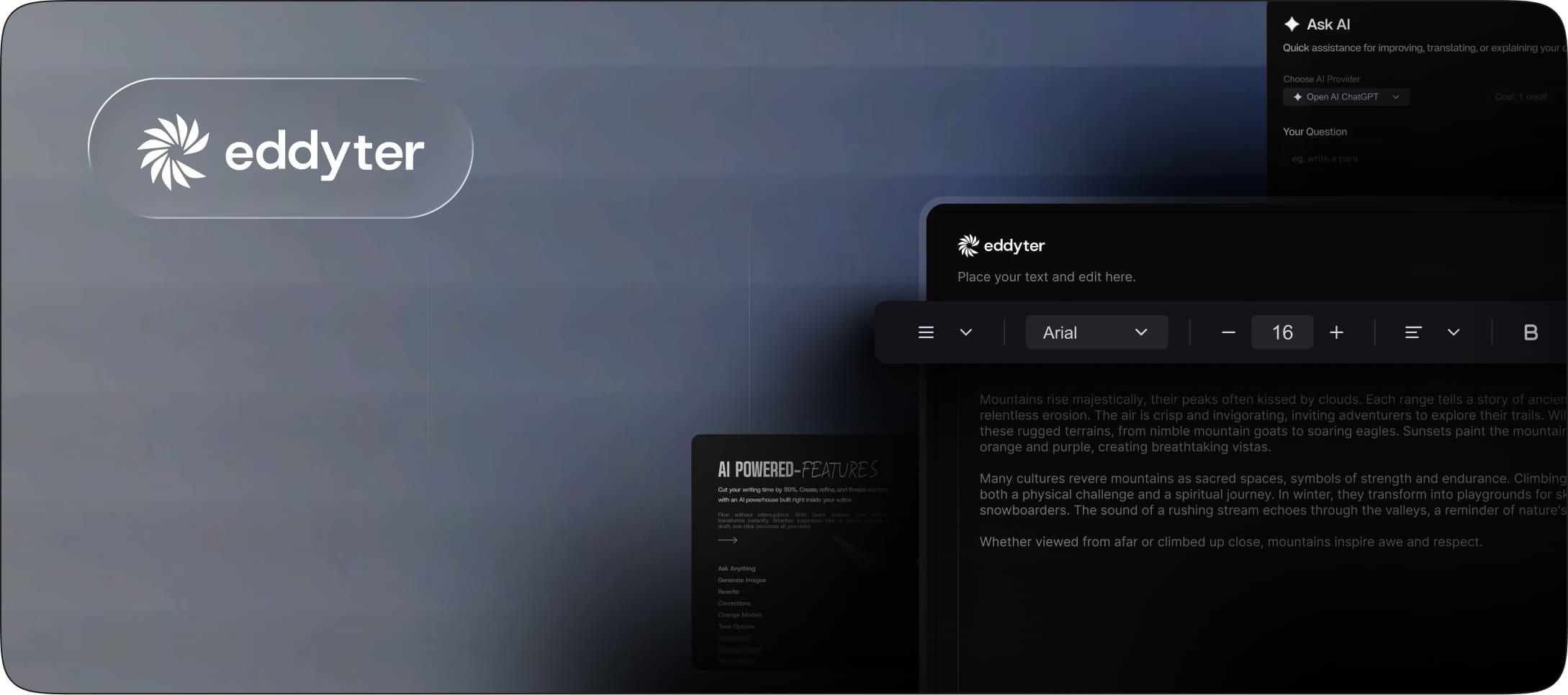Click the Ask AI sparkle icon

click(1292, 24)
